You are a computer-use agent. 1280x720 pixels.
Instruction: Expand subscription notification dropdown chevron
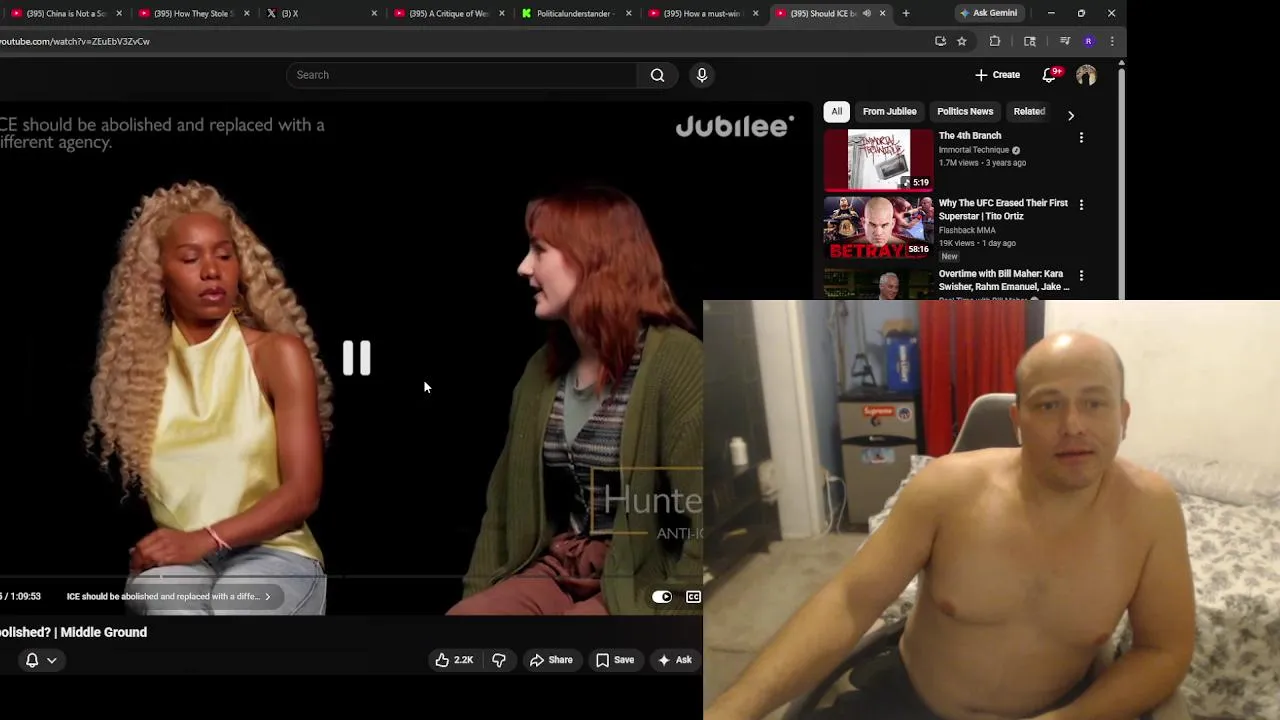[x=52, y=660]
